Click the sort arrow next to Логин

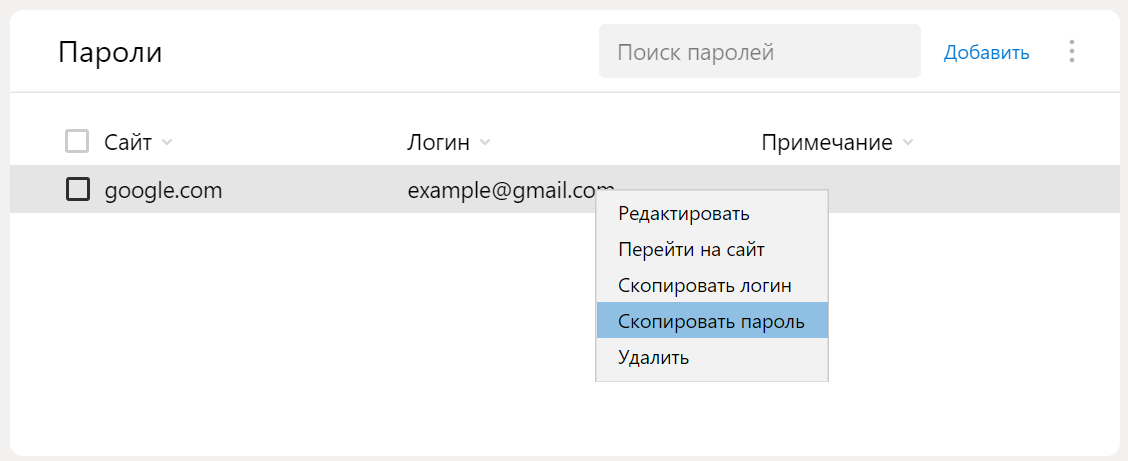pos(484,143)
